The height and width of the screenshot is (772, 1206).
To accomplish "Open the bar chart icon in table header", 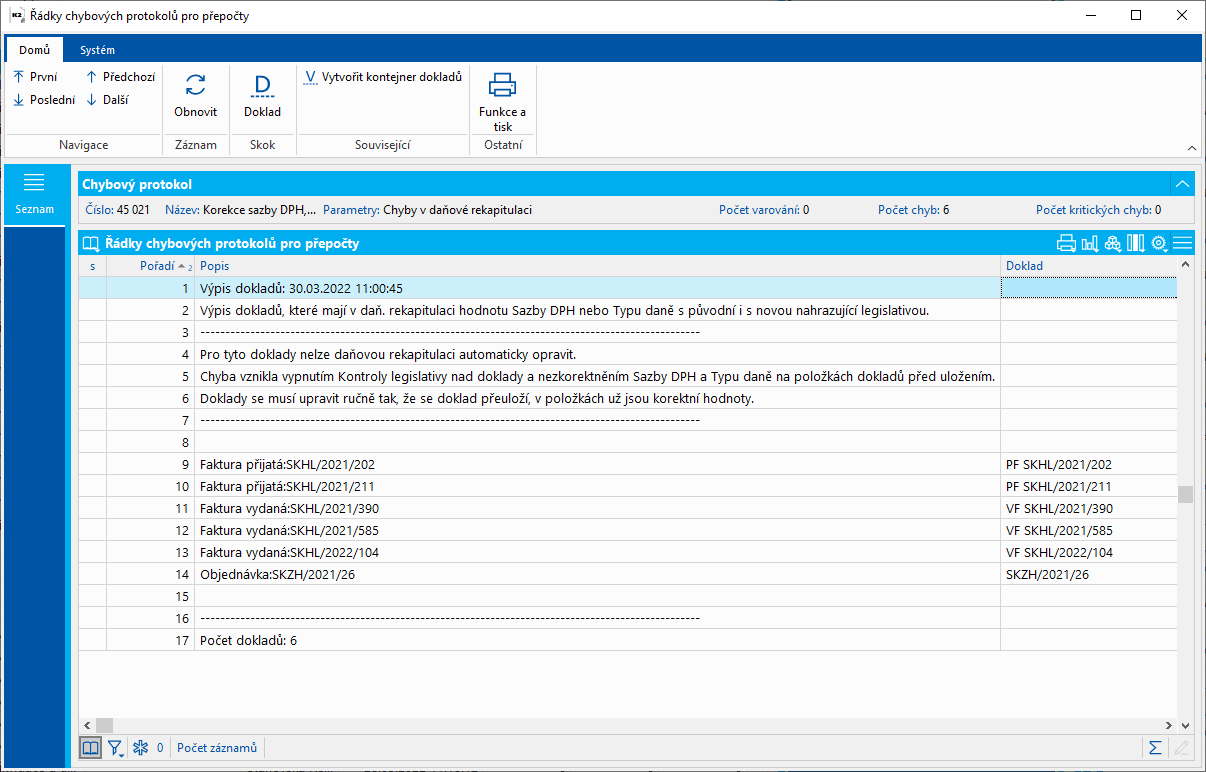I will 1089,243.
